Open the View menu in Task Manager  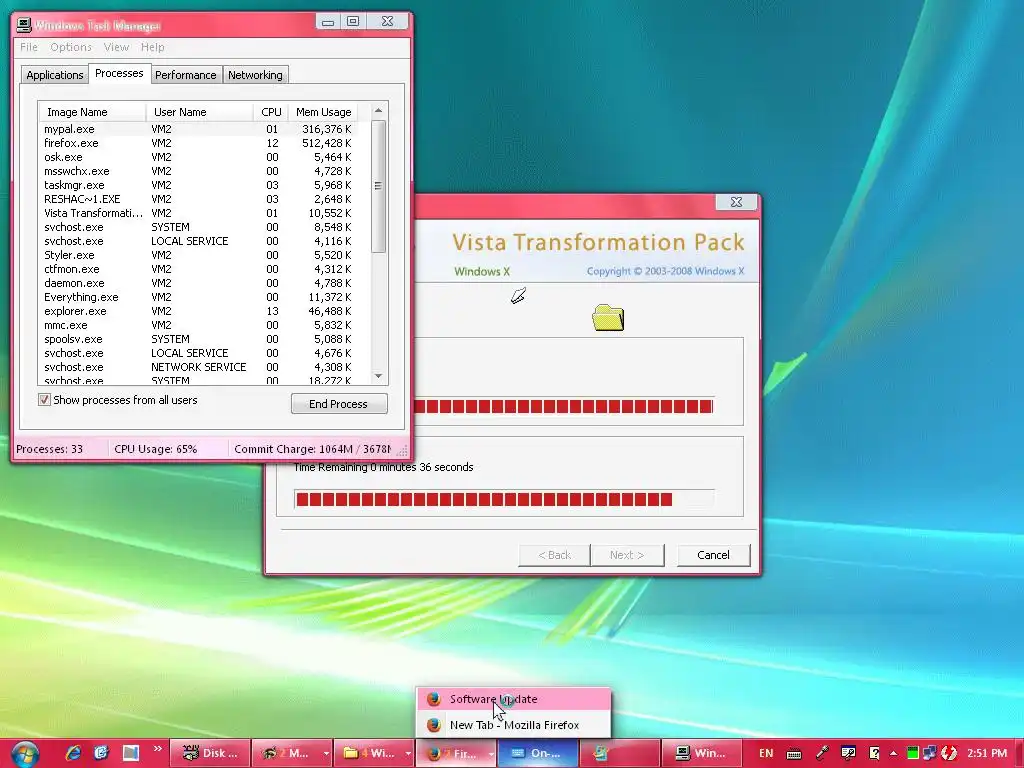(x=116, y=47)
